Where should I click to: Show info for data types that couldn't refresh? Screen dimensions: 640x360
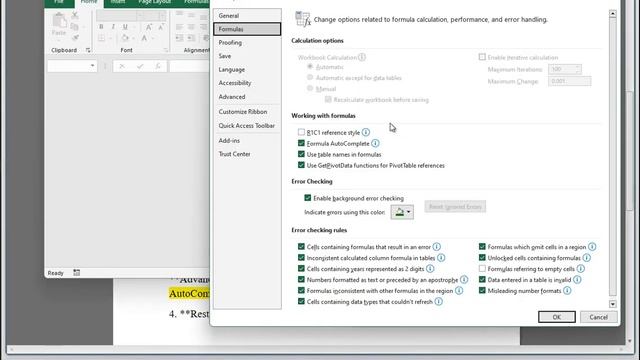click(x=438, y=302)
